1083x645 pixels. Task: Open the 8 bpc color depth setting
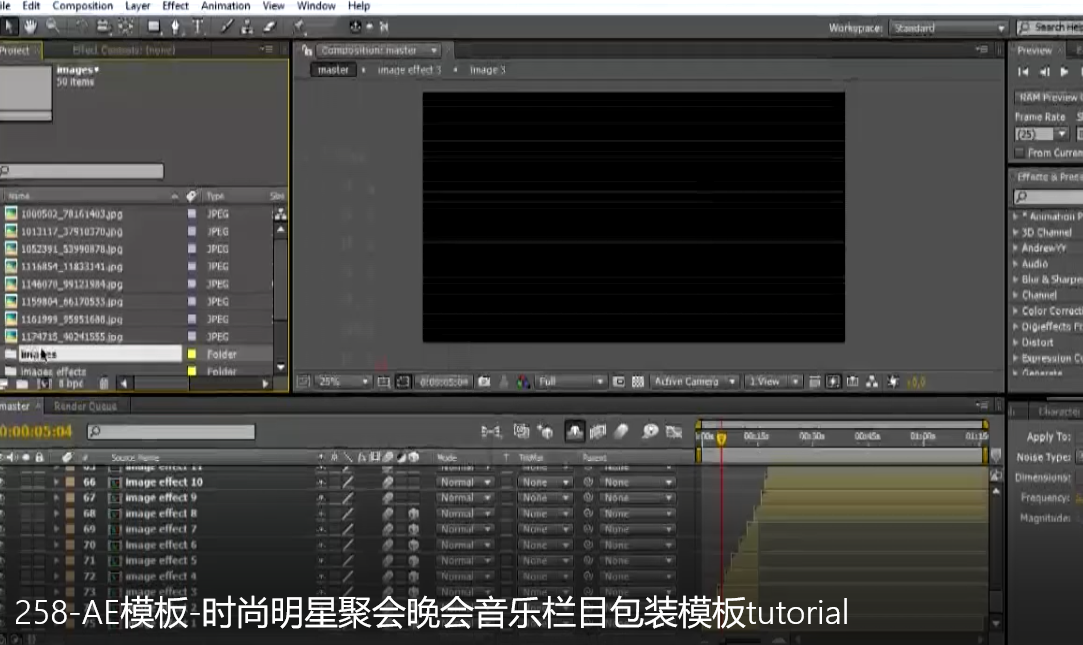coord(70,384)
